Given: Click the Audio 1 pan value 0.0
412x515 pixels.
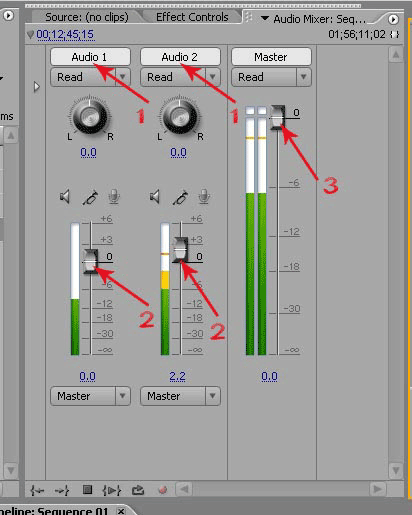Looking at the screenshot, I should [88, 152].
